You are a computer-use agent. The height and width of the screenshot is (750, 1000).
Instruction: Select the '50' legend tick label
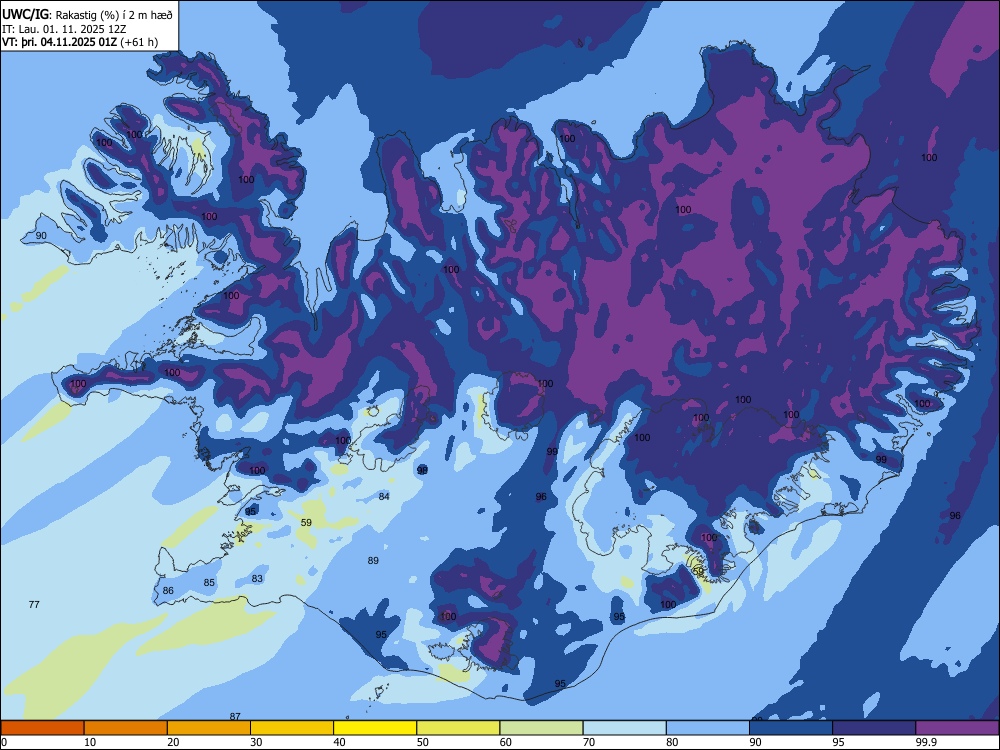[x=422, y=742]
